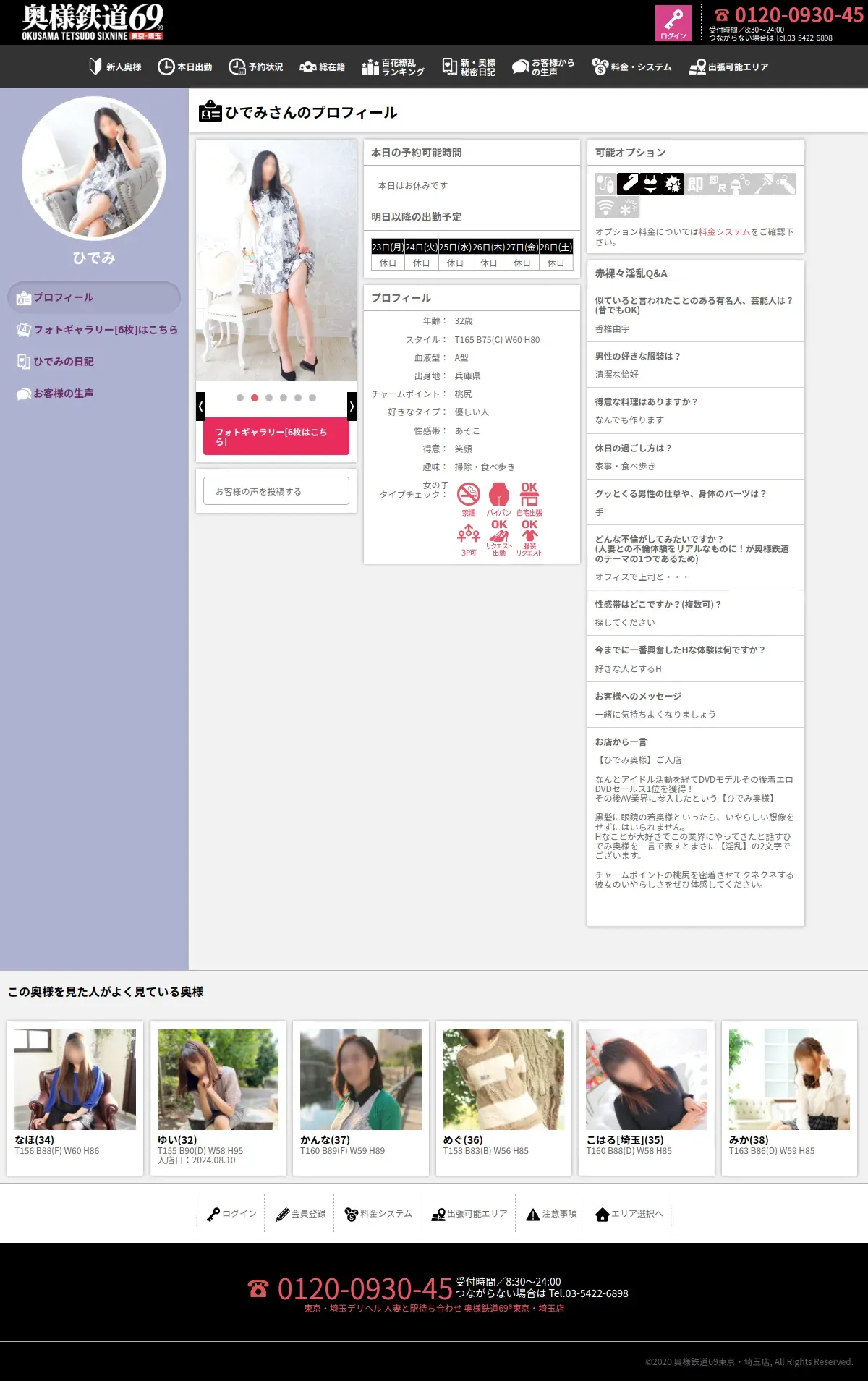Open ゆい(32) recommended profile card
Image resolution: width=868 pixels, height=1381 pixels.
(218, 1097)
